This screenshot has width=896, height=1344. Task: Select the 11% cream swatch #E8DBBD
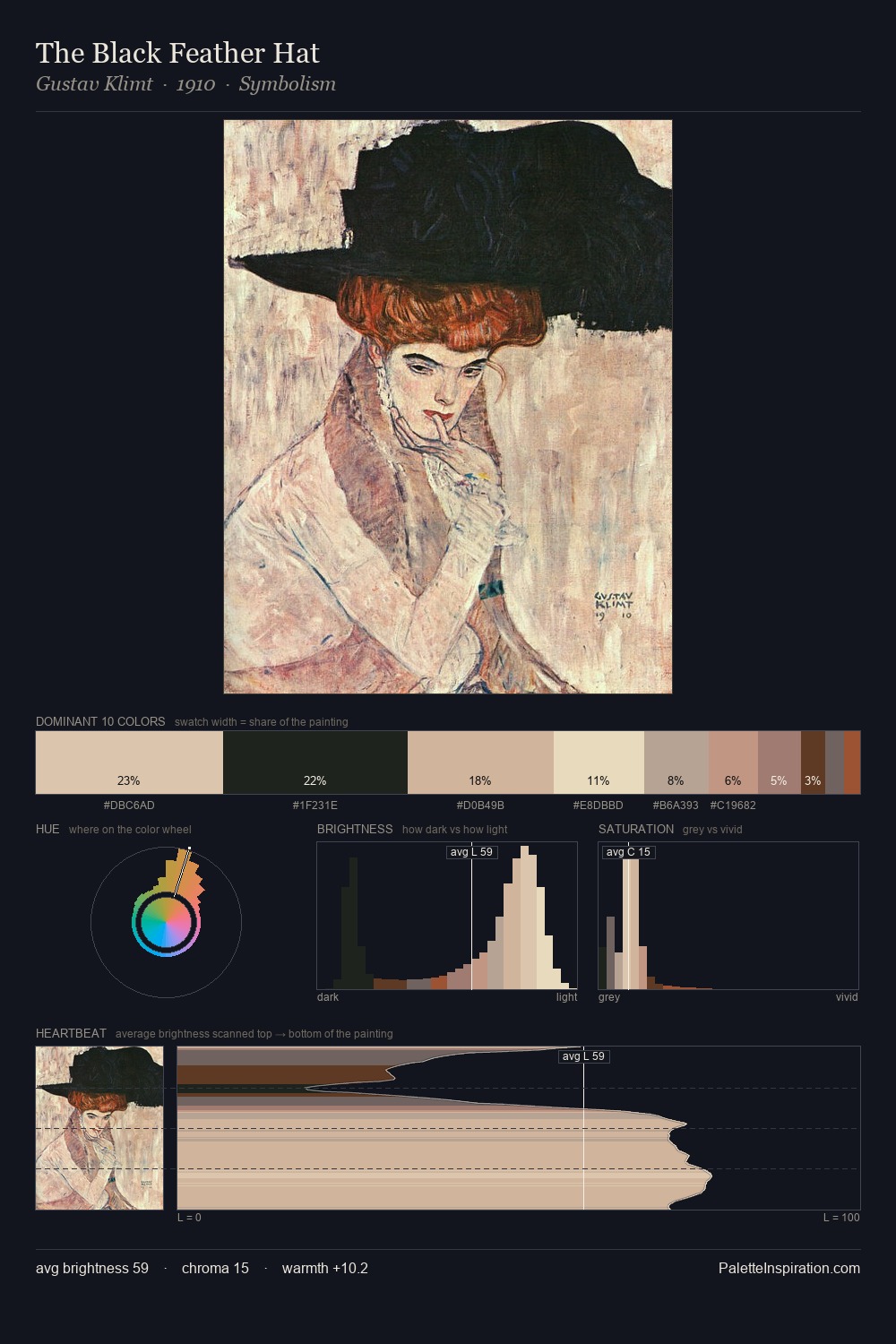(x=599, y=762)
